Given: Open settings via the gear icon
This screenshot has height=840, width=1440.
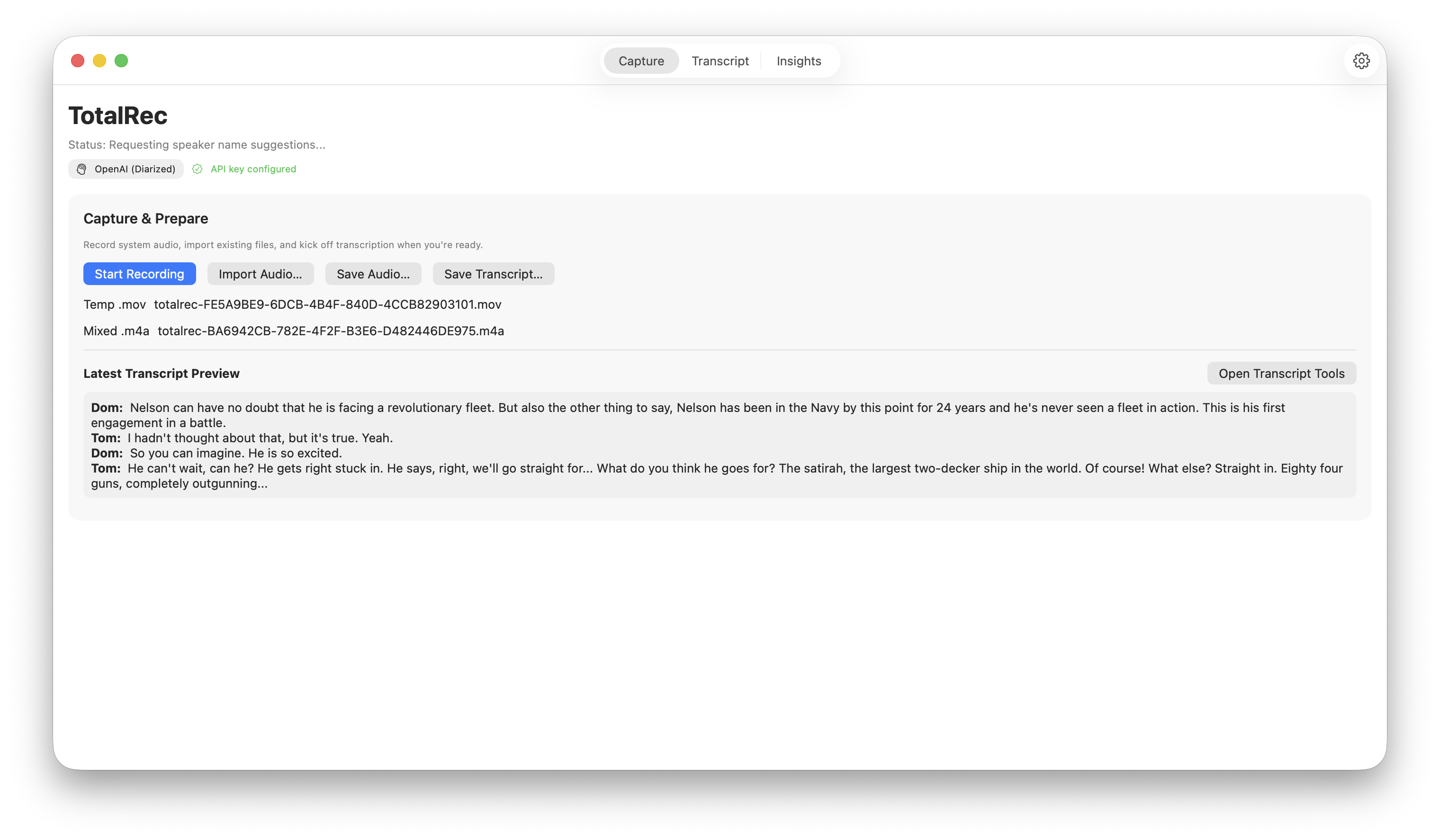Looking at the screenshot, I should pos(1361,61).
